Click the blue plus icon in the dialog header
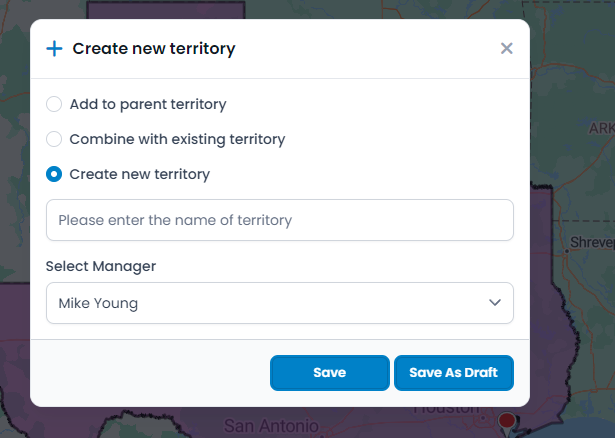Viewport: 615px width, 438px height. 54,49
